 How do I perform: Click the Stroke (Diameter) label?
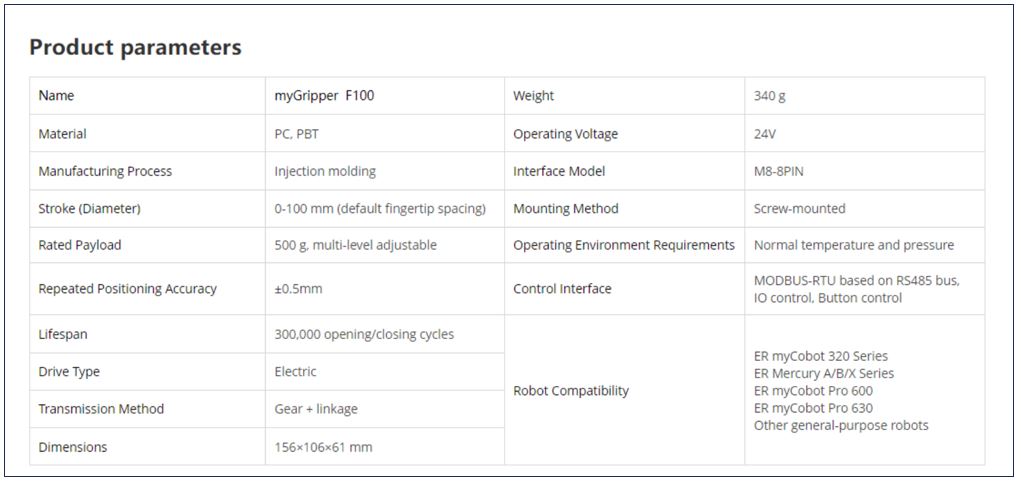89,209
